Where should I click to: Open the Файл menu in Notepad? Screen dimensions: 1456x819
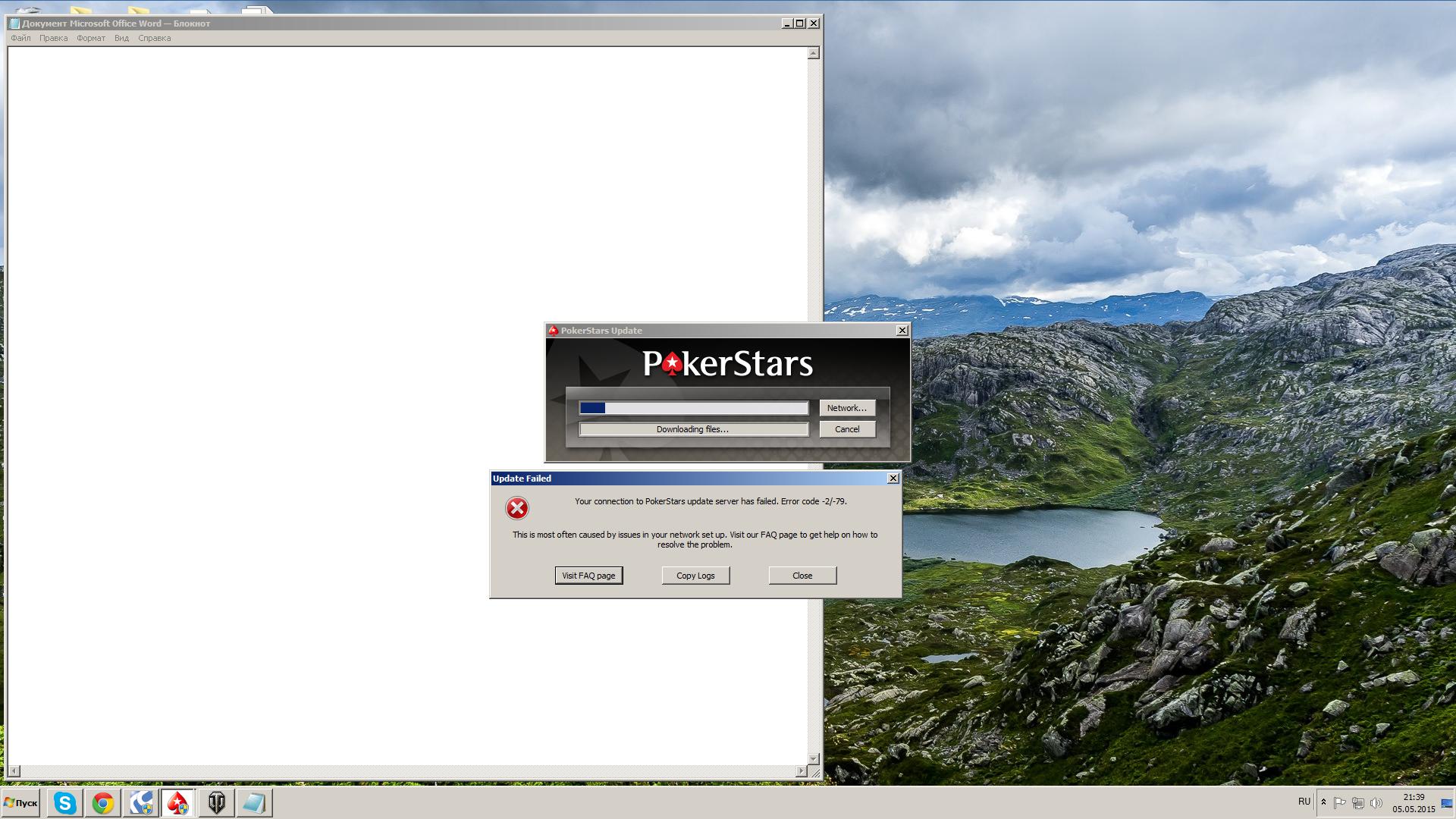(x=21, y=38)
